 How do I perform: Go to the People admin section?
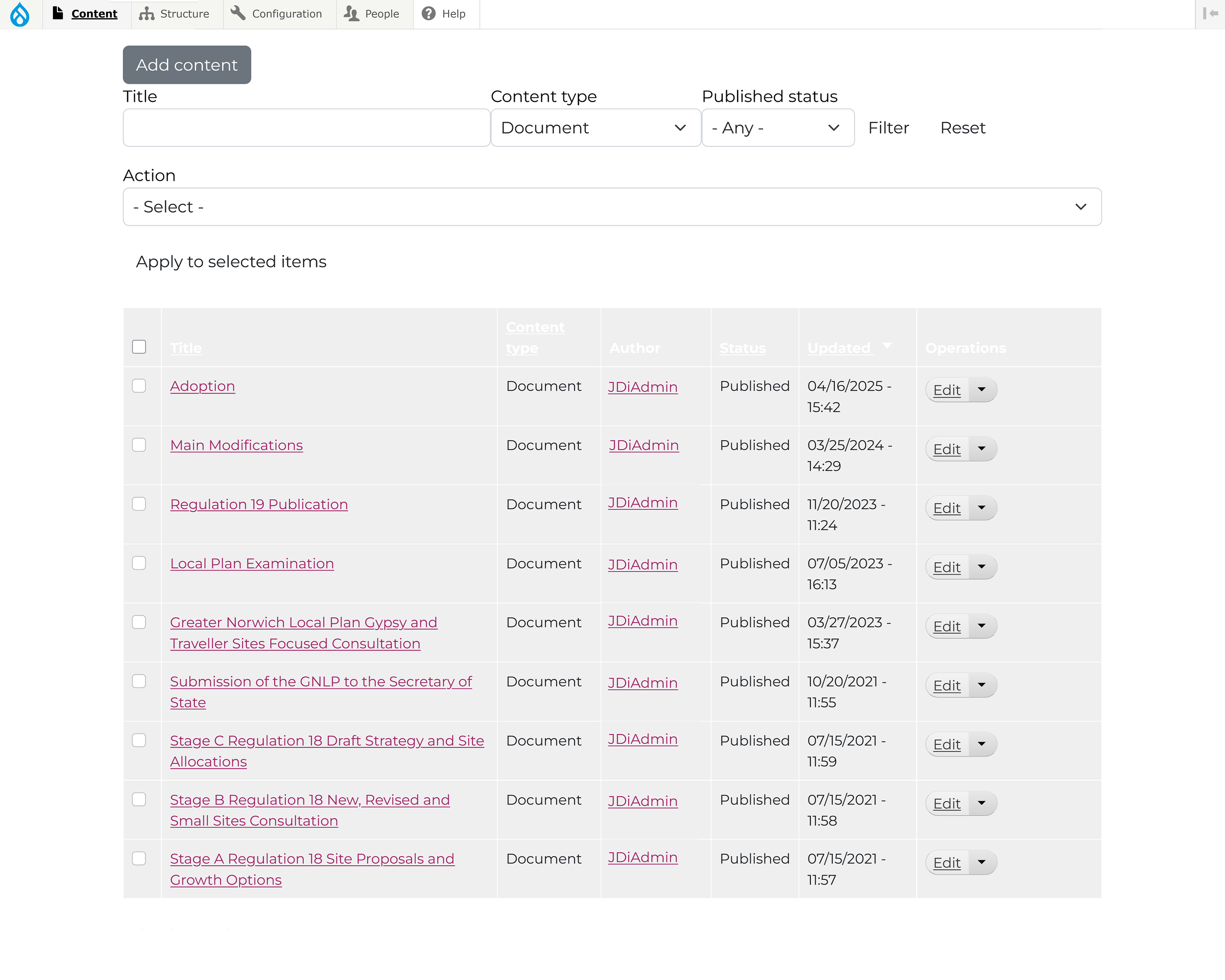372,14
